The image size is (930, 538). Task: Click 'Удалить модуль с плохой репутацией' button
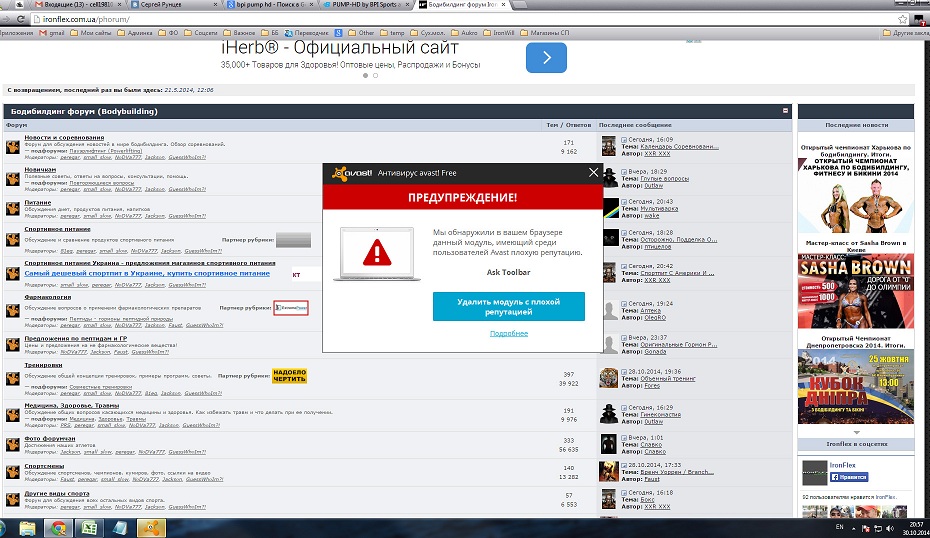[x=508, y=307]
